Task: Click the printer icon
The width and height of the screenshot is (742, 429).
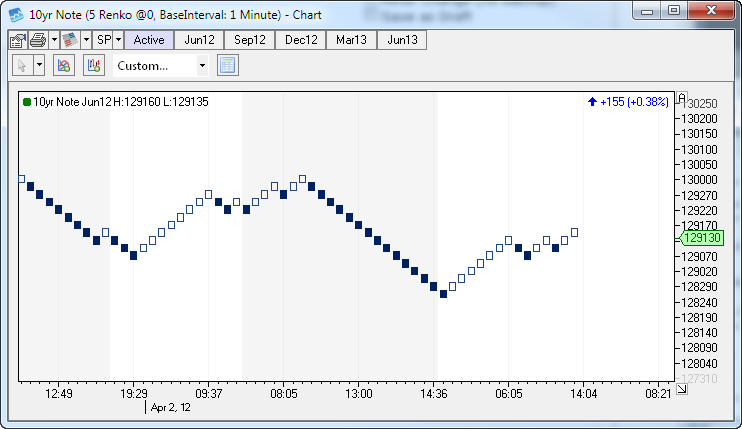Action: click(x=37, y=40)
